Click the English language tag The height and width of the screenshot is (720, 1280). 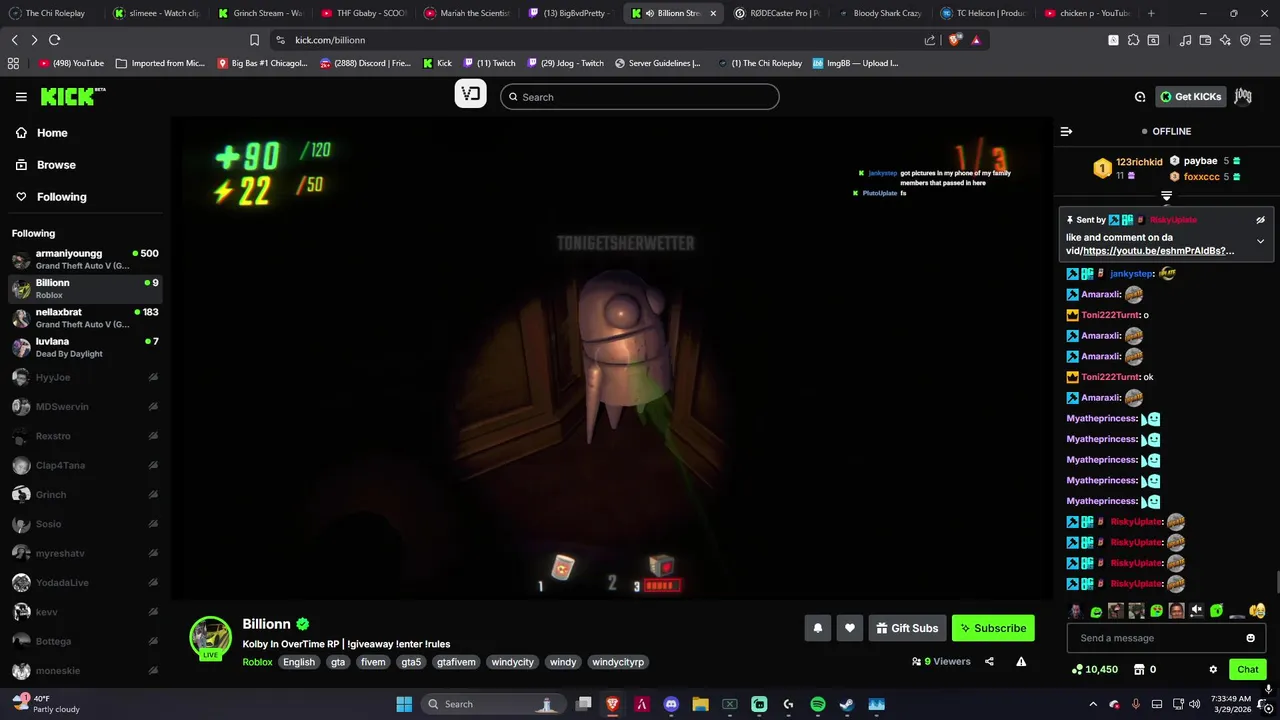coord(298,662)
